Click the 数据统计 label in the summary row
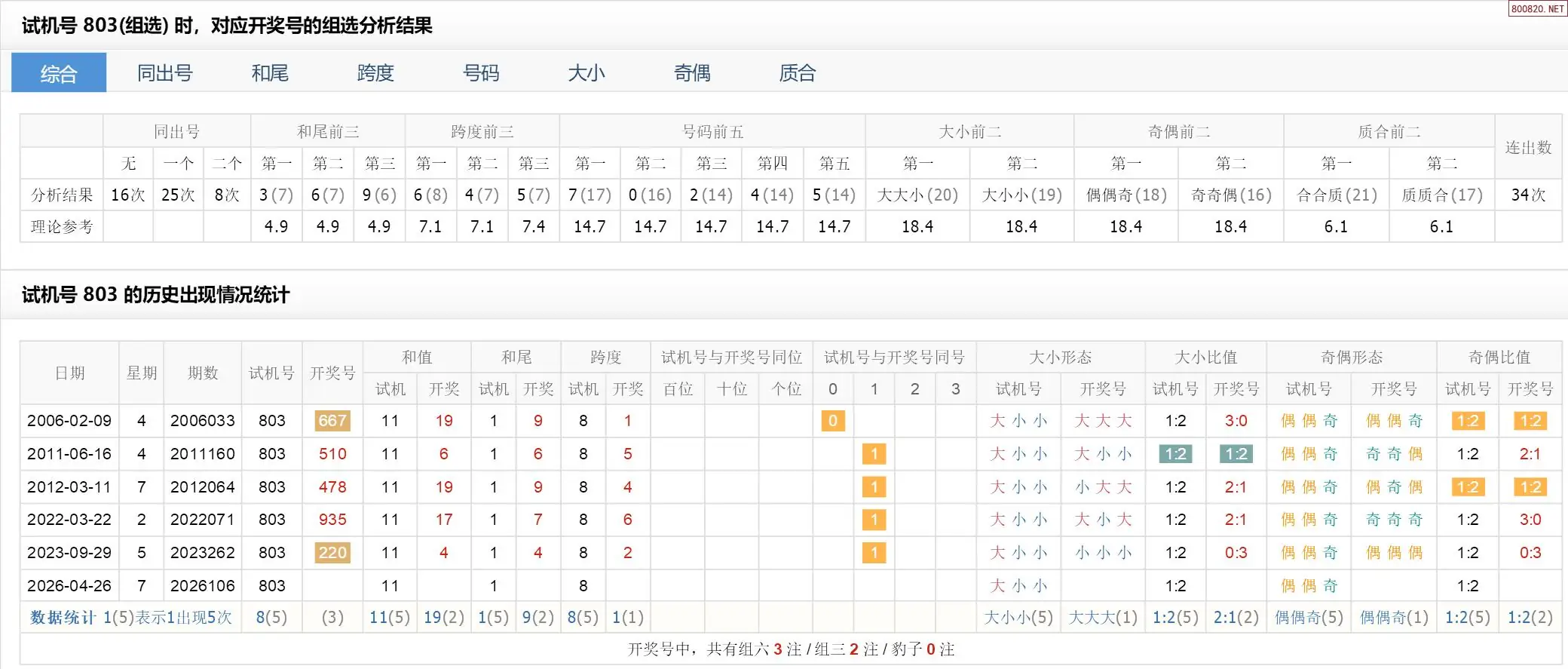This screenshot has width=1568, height=669. coord(63,618)
